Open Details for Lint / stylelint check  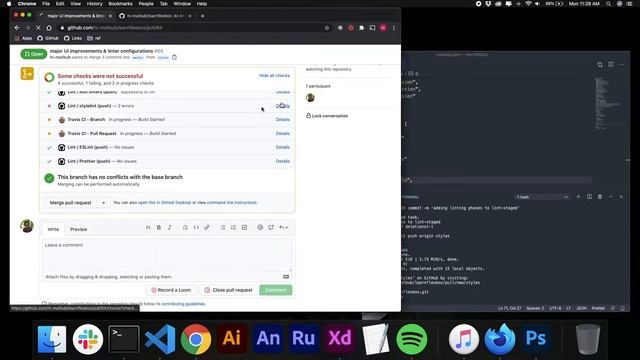(283, 106)
